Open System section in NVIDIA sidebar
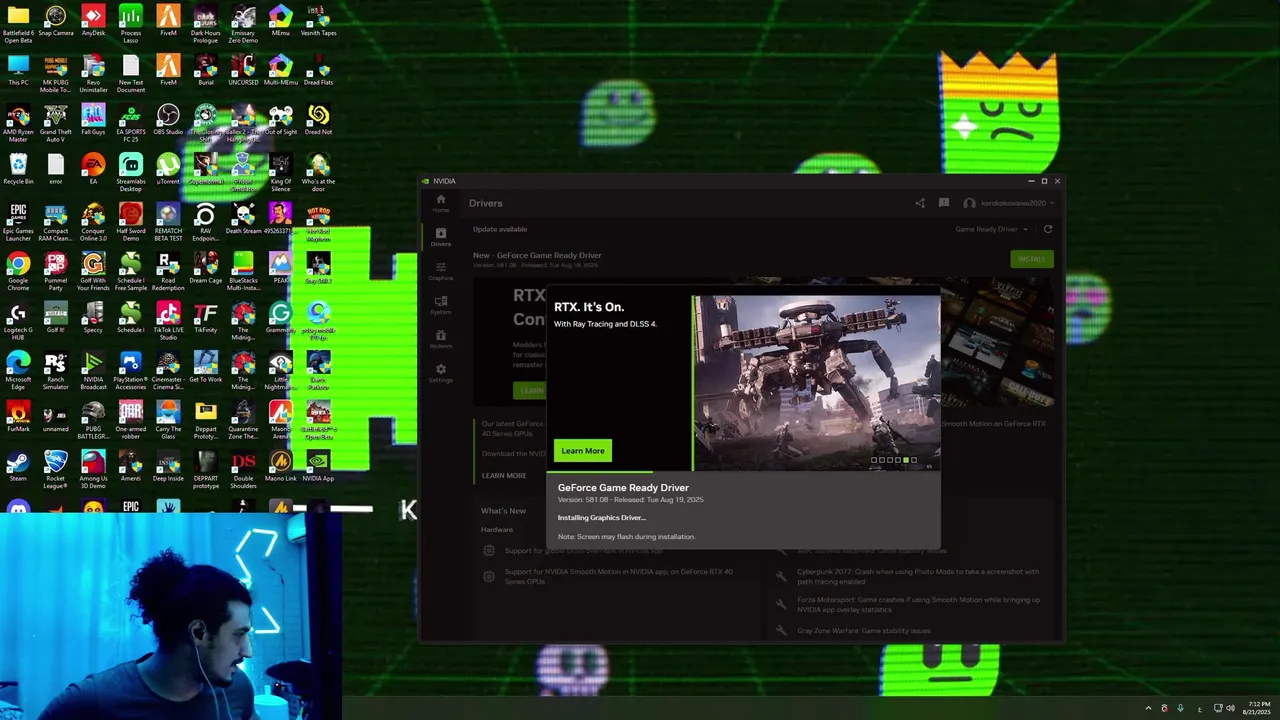The height and width of the screenshot is (720, 1280). point(440,305)
